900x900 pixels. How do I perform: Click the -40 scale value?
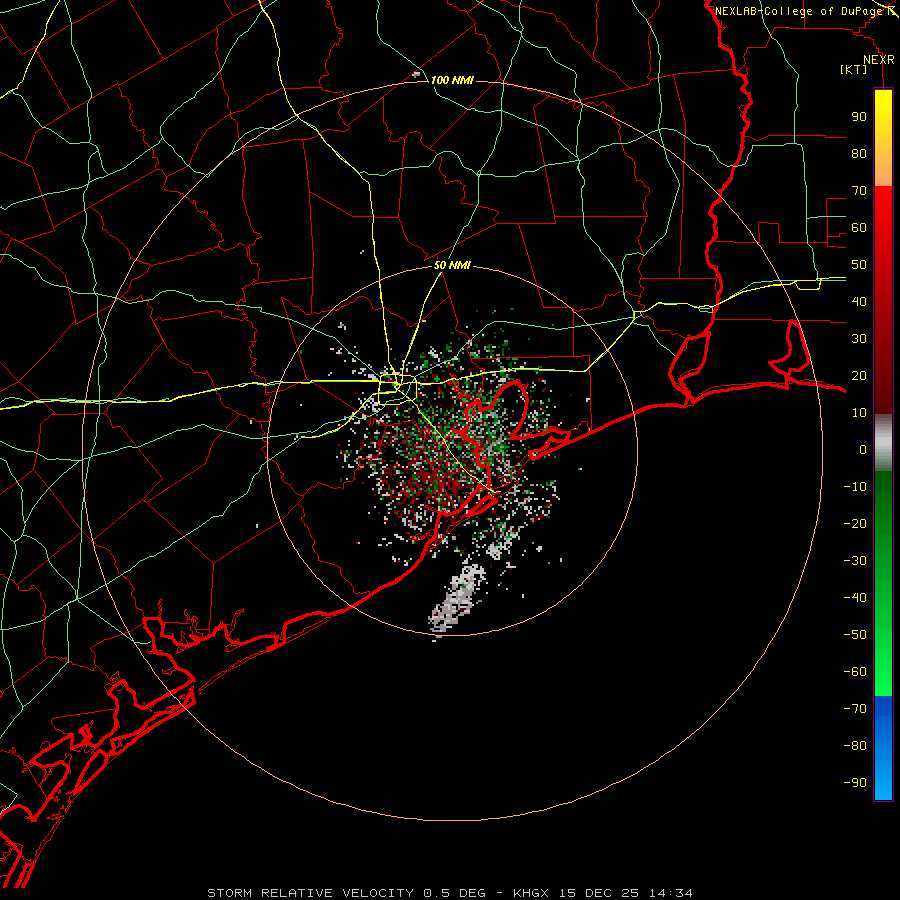[855, 598]
